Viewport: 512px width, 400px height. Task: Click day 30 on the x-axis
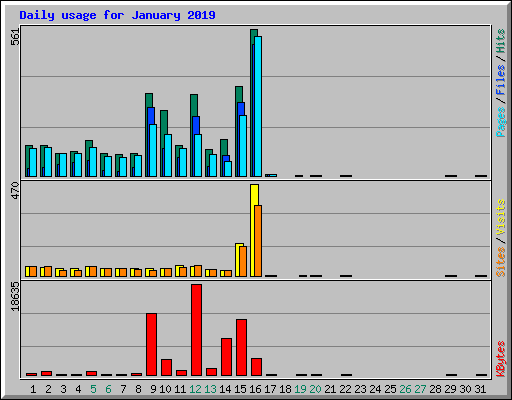coord(465,389)
